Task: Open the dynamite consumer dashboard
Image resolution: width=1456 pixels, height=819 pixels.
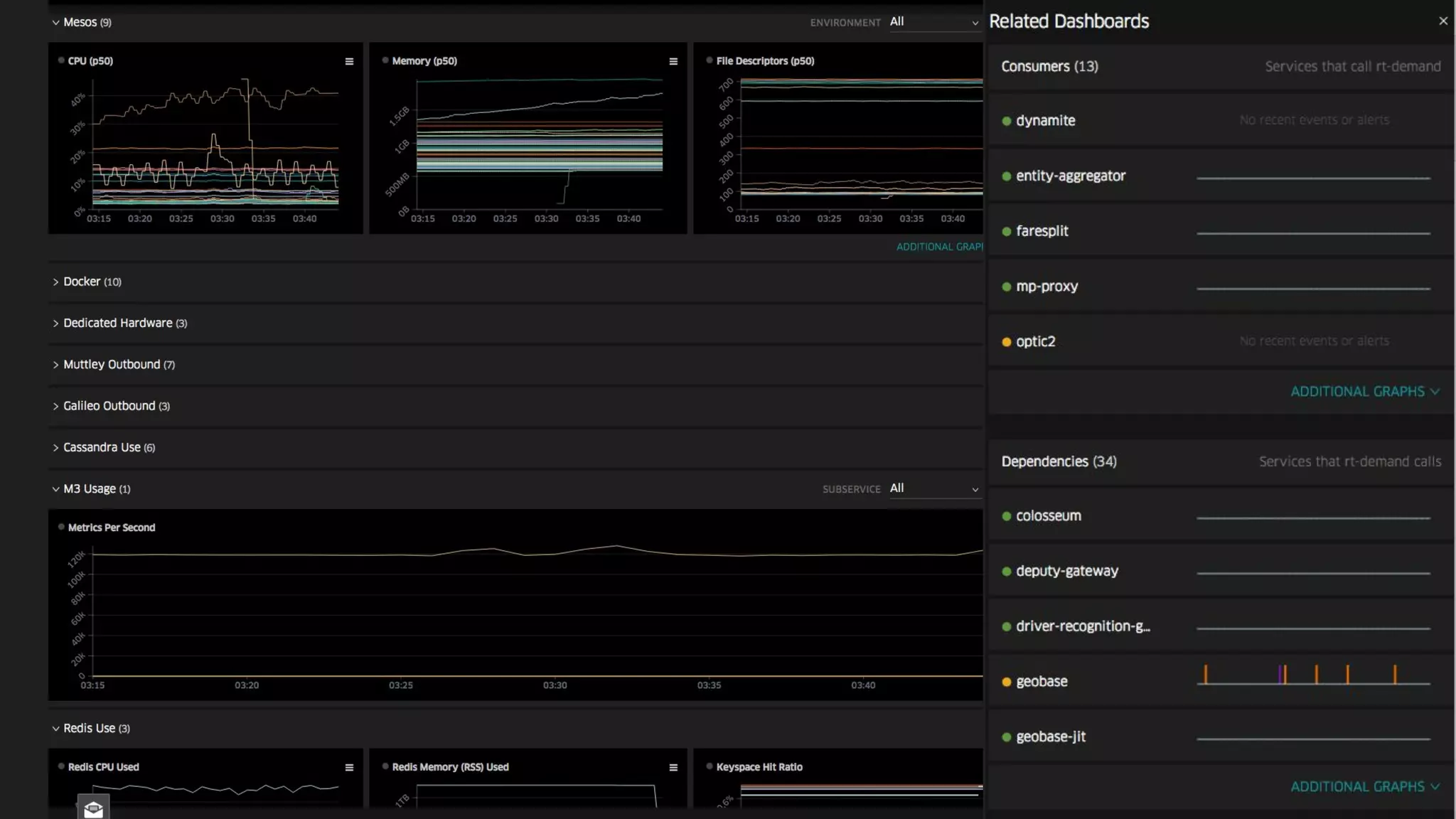Action: point(1045,121)
